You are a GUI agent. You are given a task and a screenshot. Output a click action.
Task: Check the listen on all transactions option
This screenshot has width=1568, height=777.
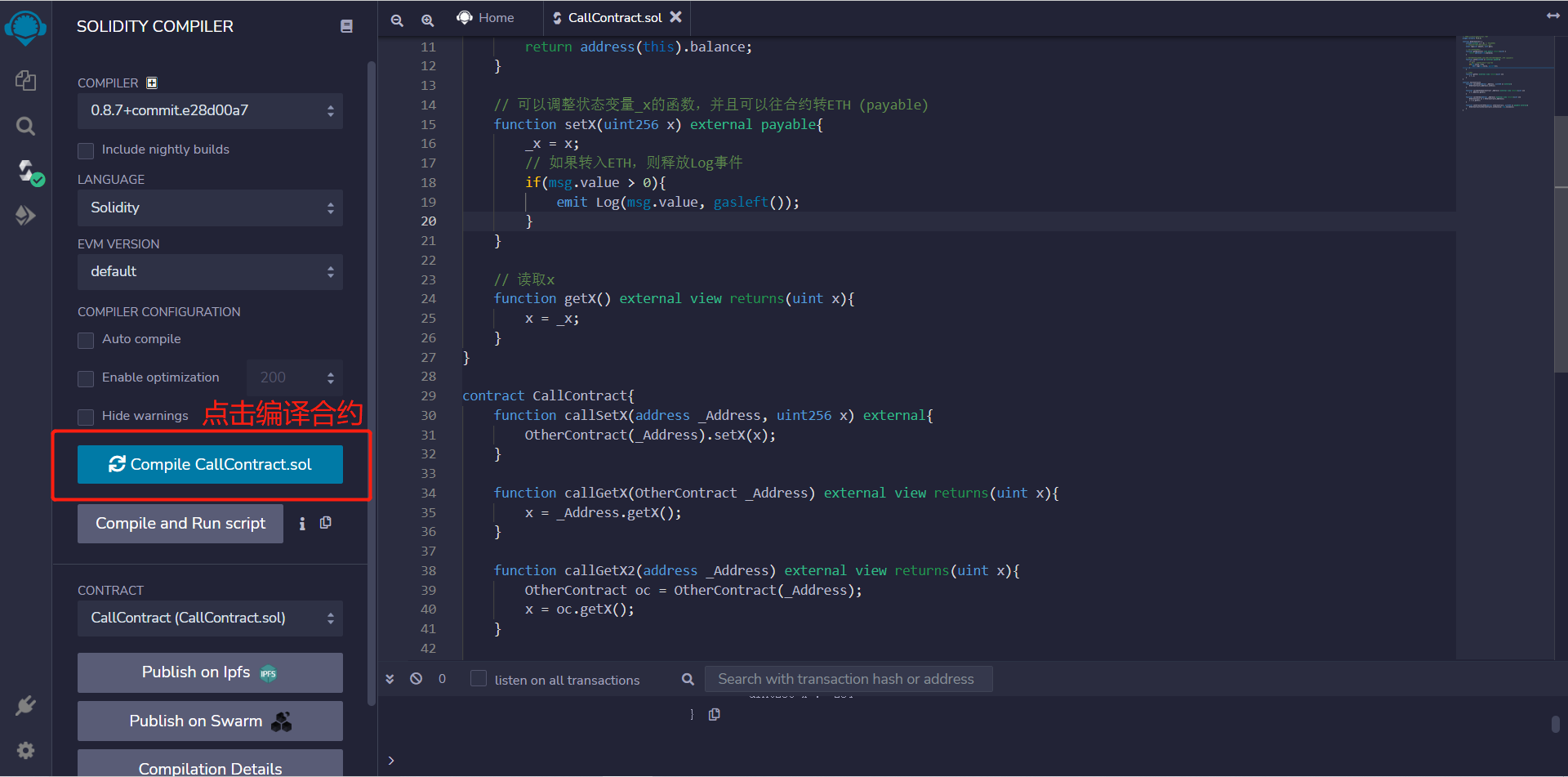coord(478,678)
